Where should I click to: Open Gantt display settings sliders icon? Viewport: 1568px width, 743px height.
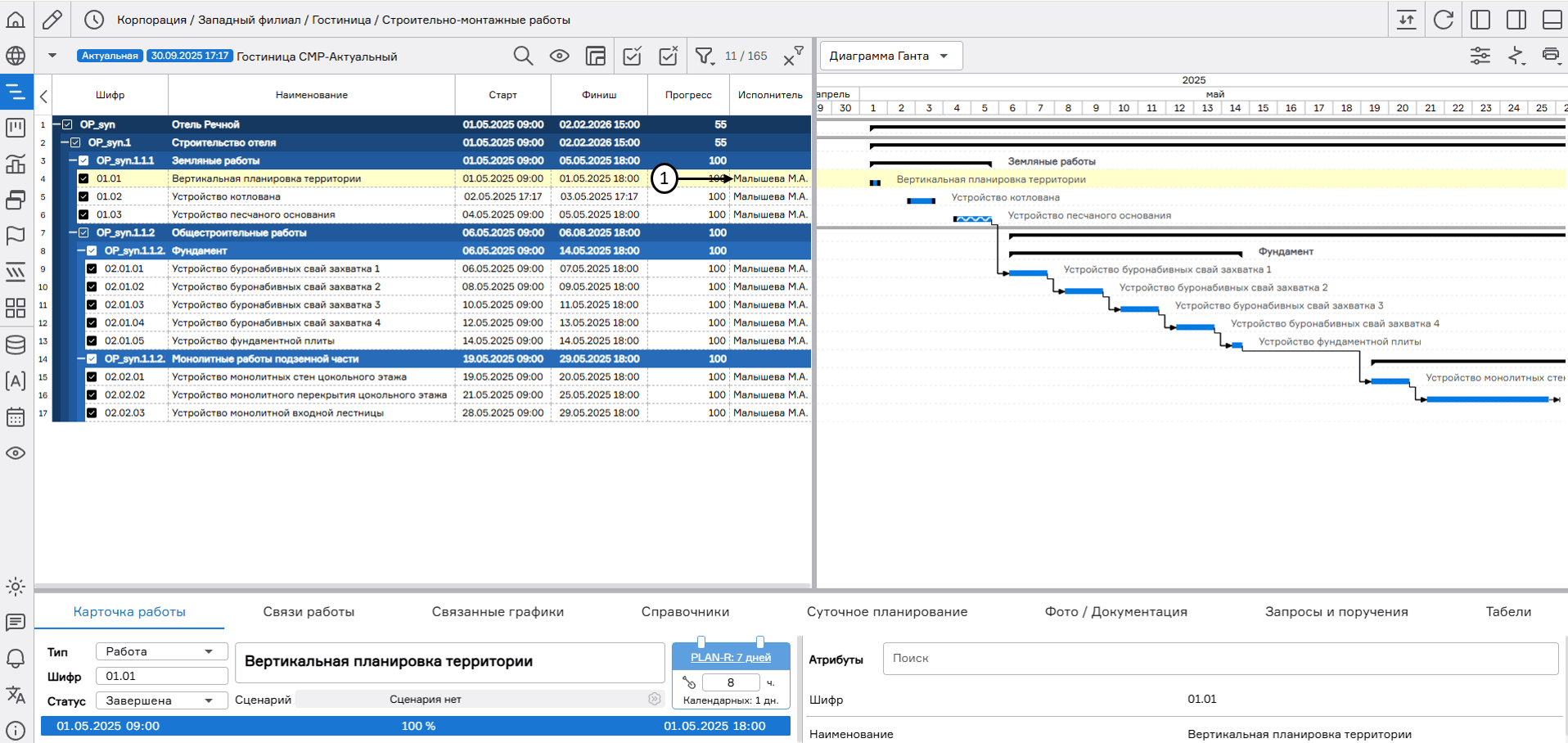coord(1480,56)
